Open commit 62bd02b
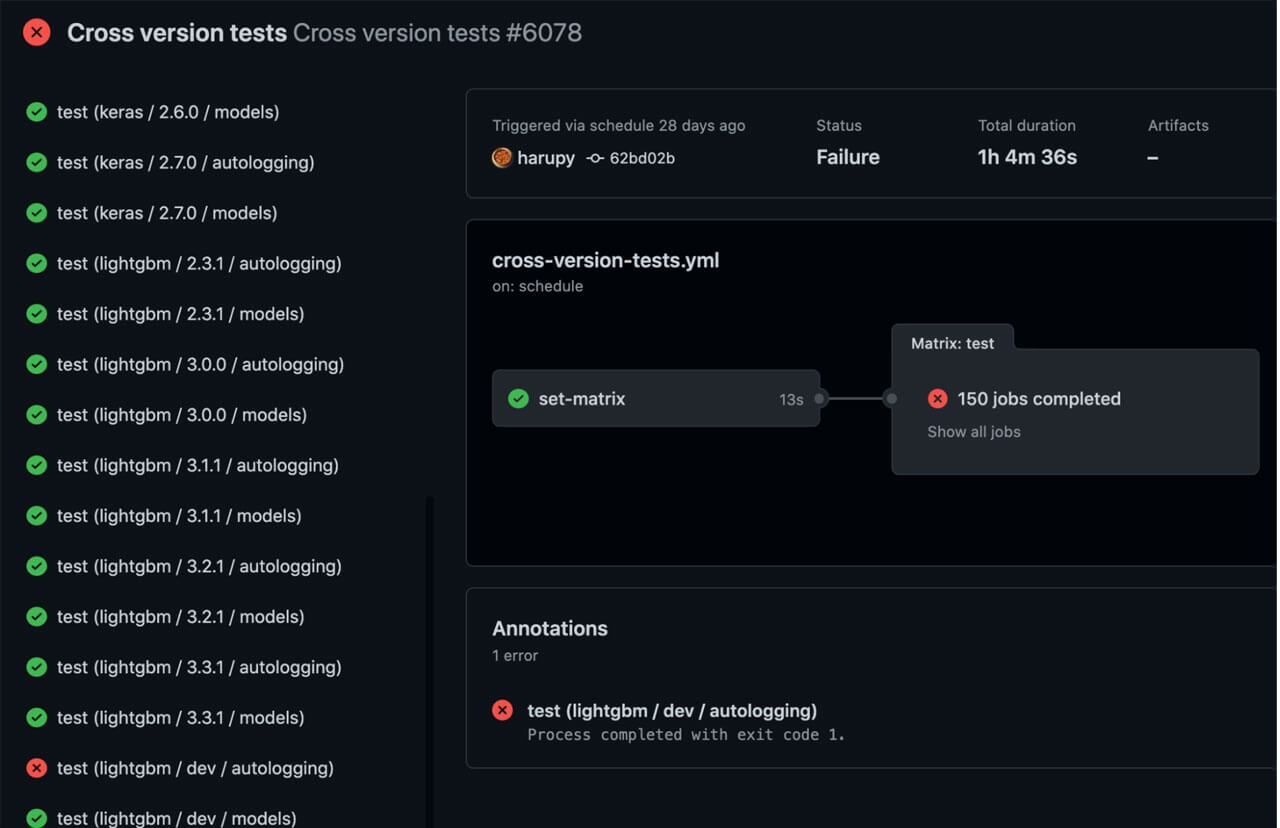Viewport: 1280px width, 828px height. [x=642, y=158]
